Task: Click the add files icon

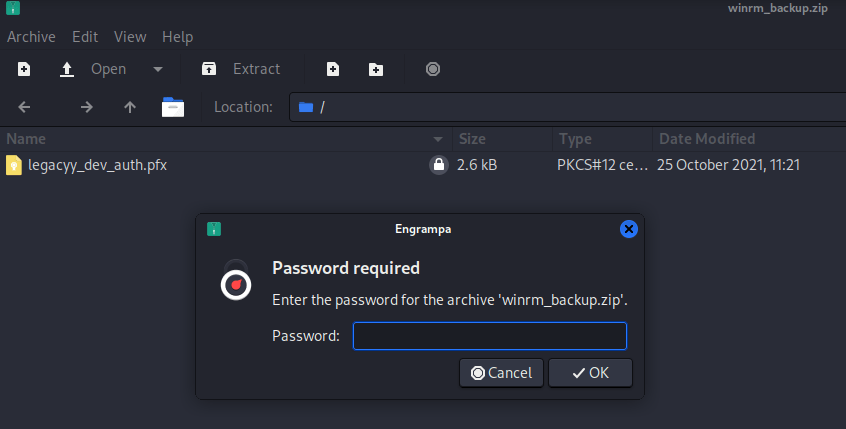Action: [x=333, y=69]
